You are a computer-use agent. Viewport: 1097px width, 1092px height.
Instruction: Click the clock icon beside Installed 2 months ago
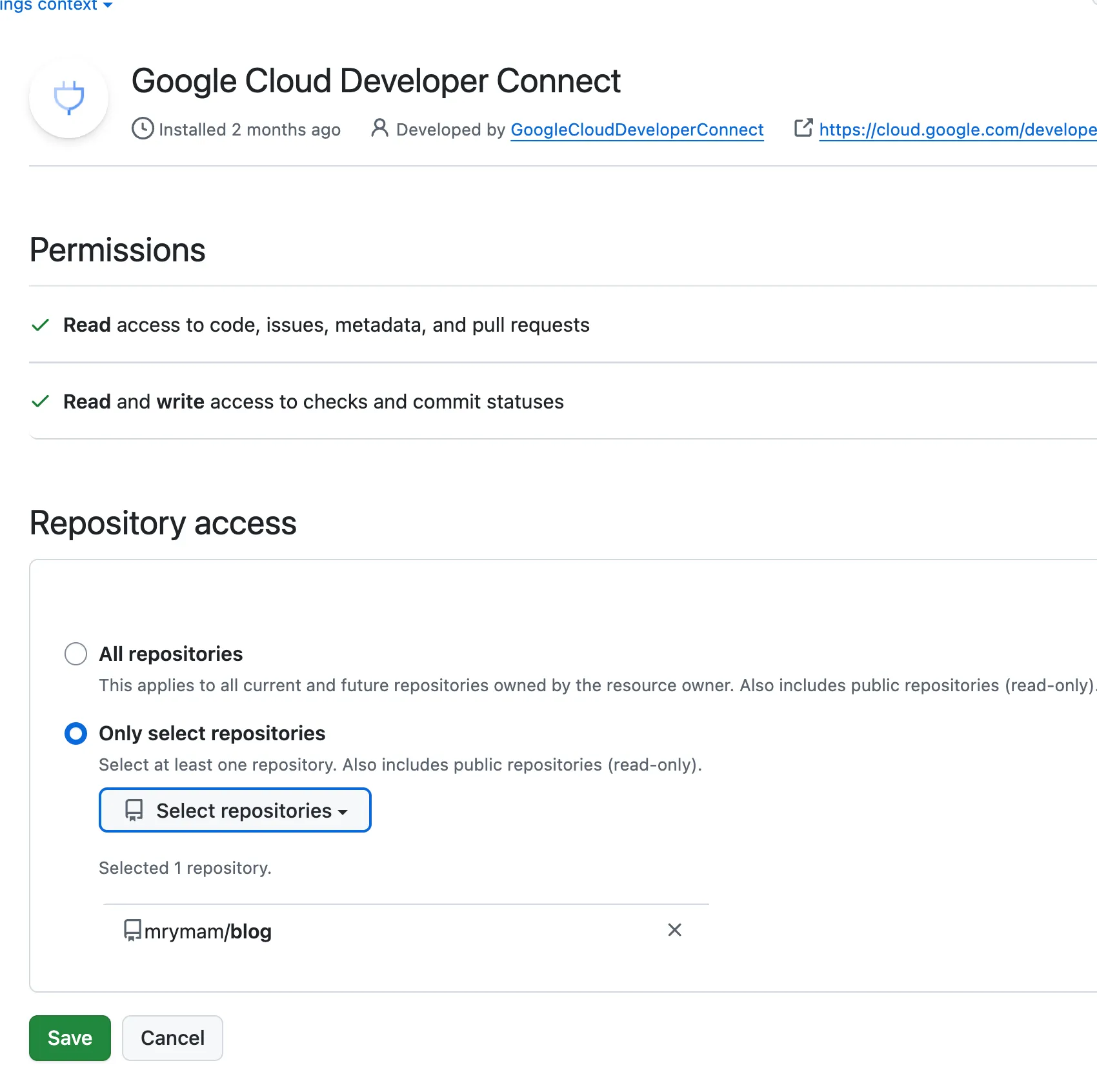coord(143,129)
